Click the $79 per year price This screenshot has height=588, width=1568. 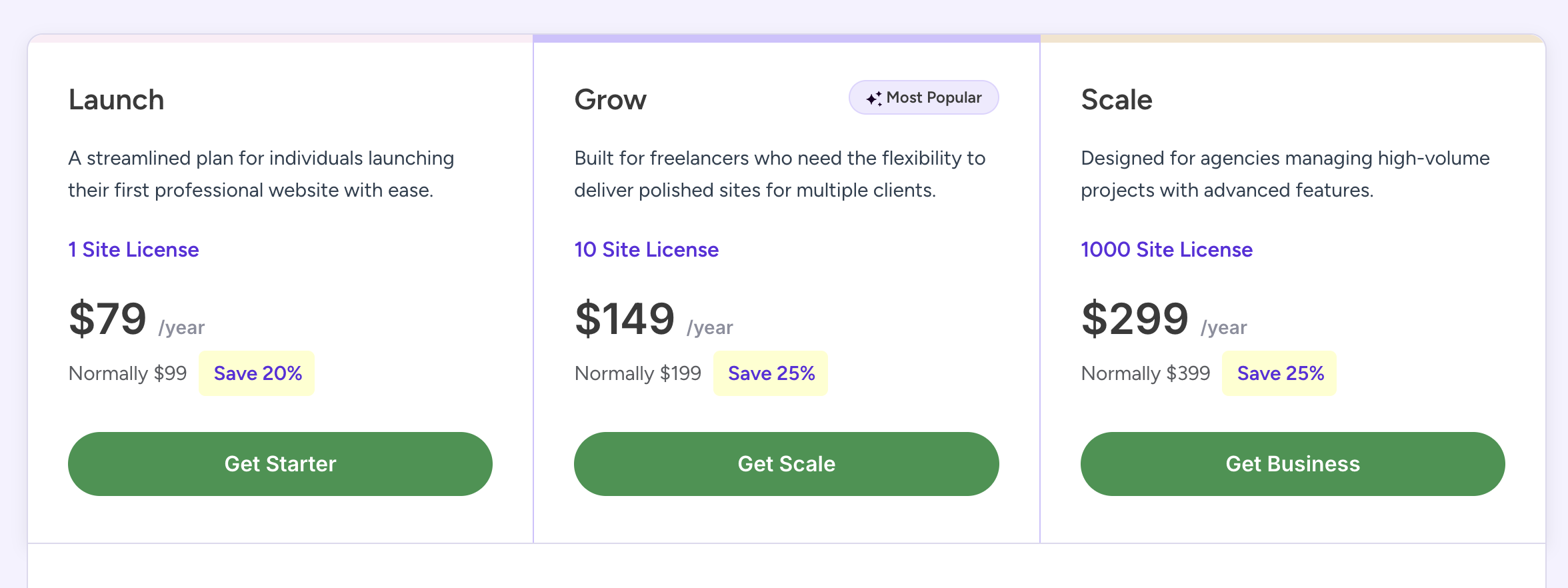coord(137,319)
